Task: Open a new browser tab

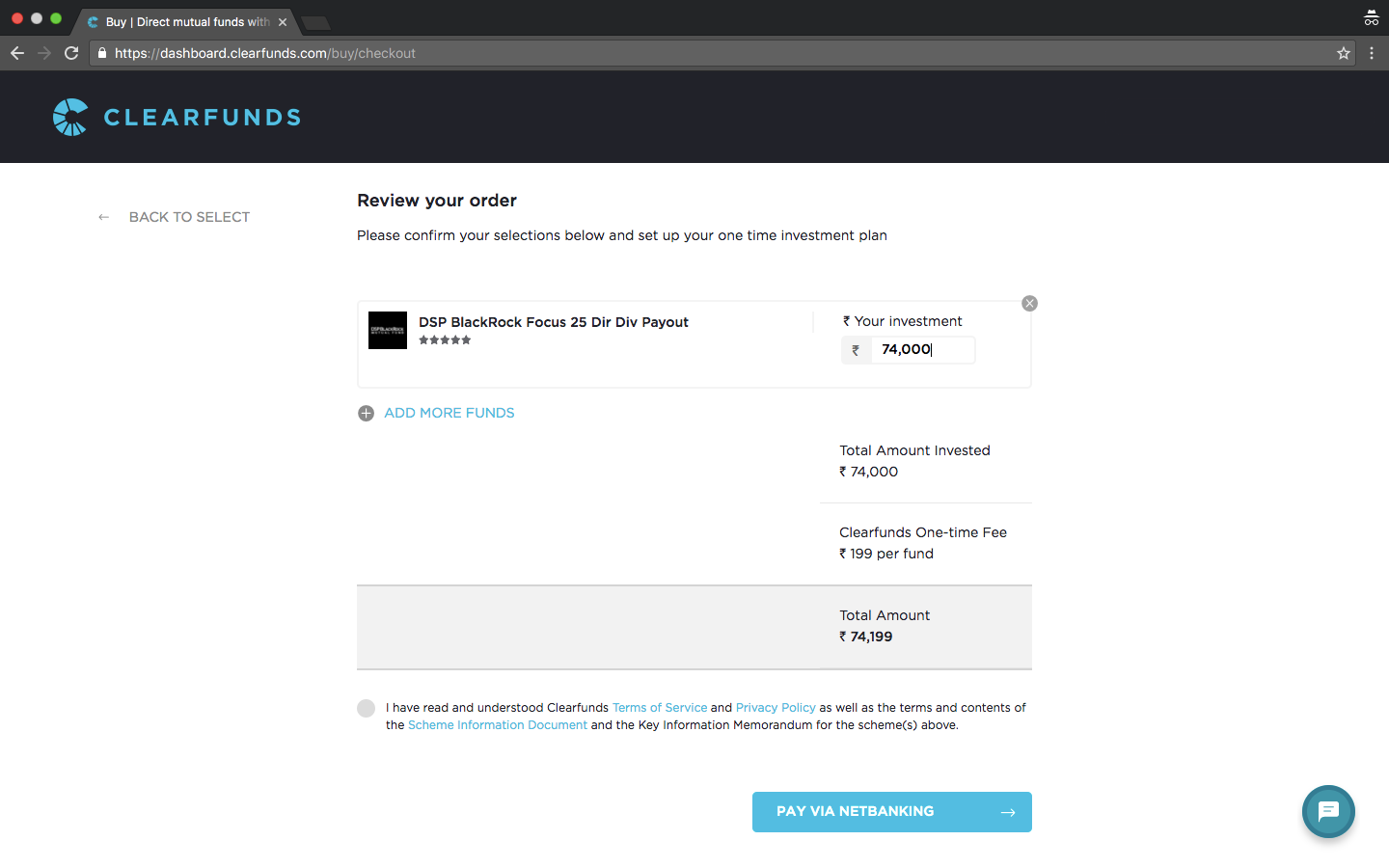Action: (315, 22)
